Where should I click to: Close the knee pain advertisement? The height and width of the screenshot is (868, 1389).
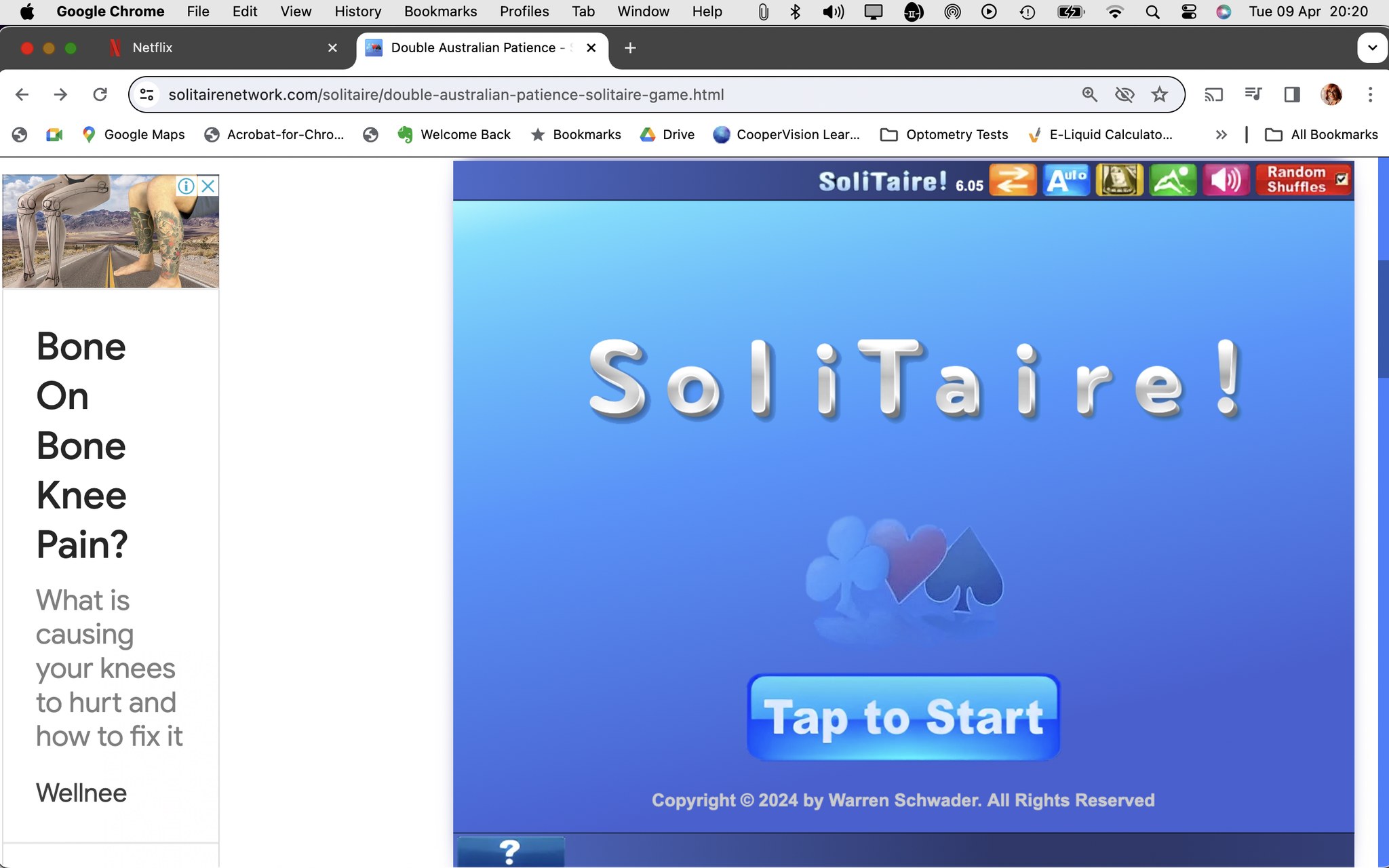(208, 186)
